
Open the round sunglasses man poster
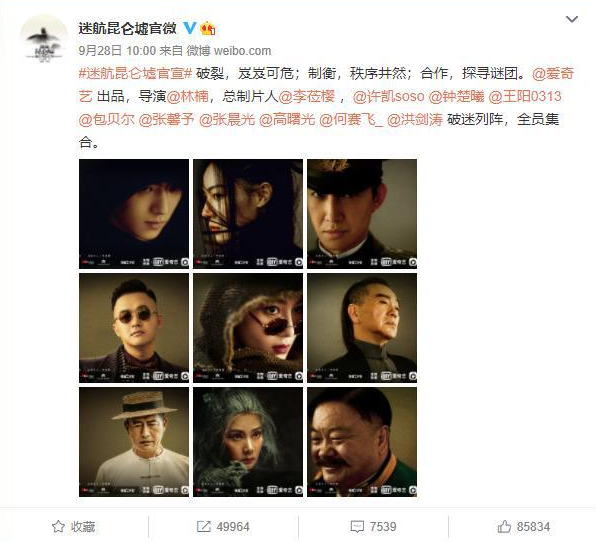point(134,328)
